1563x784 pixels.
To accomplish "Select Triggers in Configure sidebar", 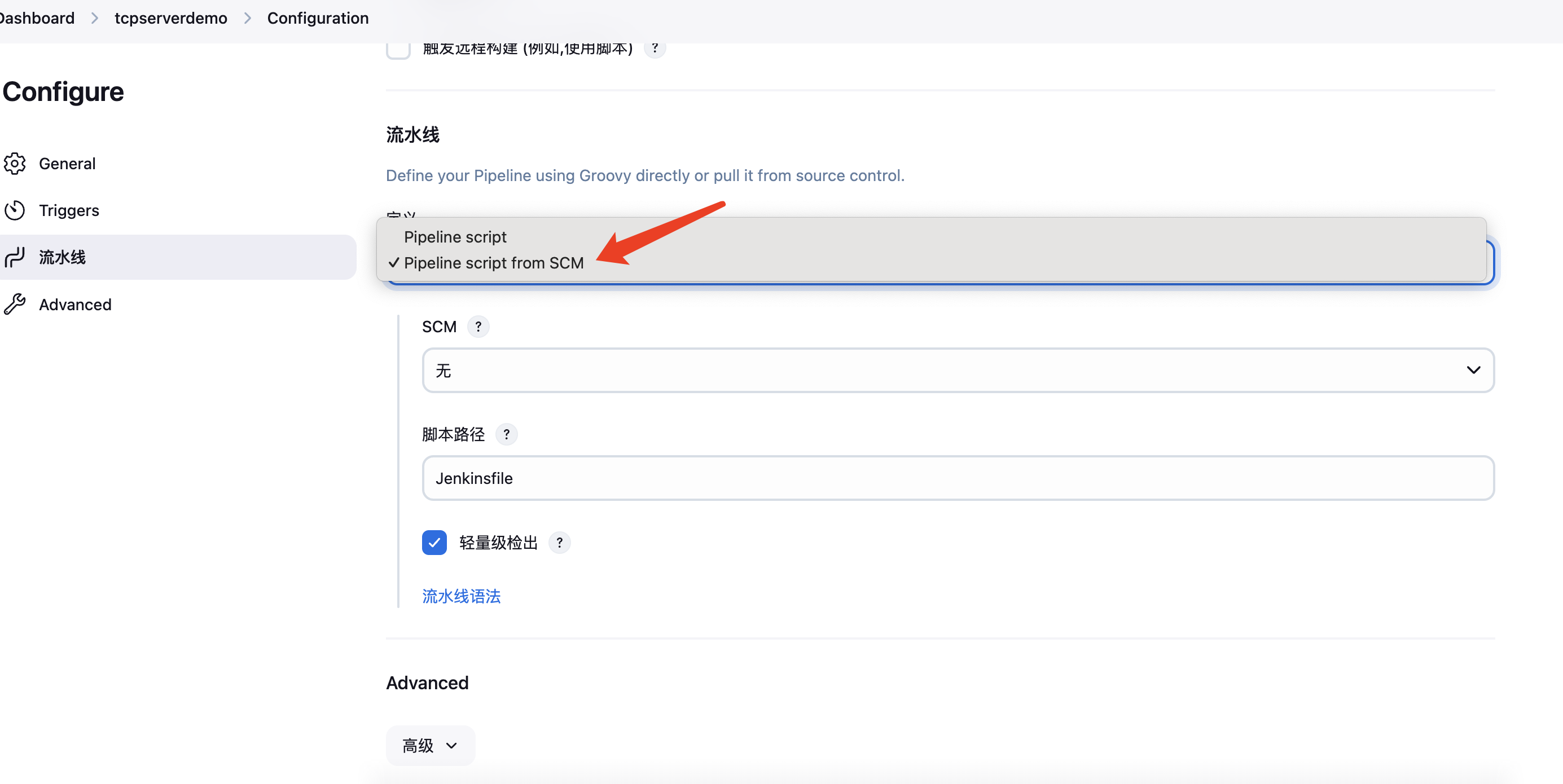I will tap(69, 210).
